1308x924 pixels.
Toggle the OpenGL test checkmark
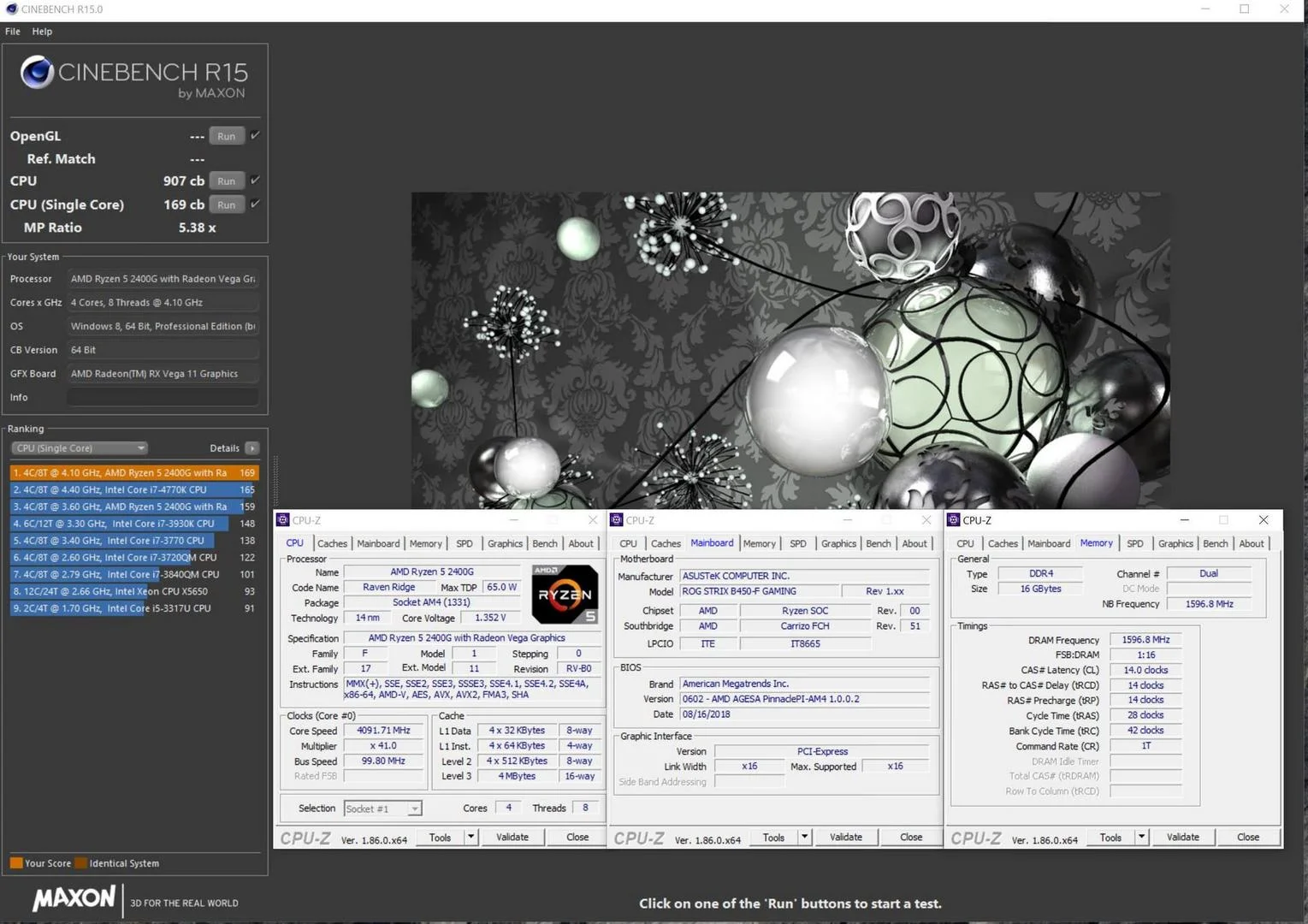point(255,135)
